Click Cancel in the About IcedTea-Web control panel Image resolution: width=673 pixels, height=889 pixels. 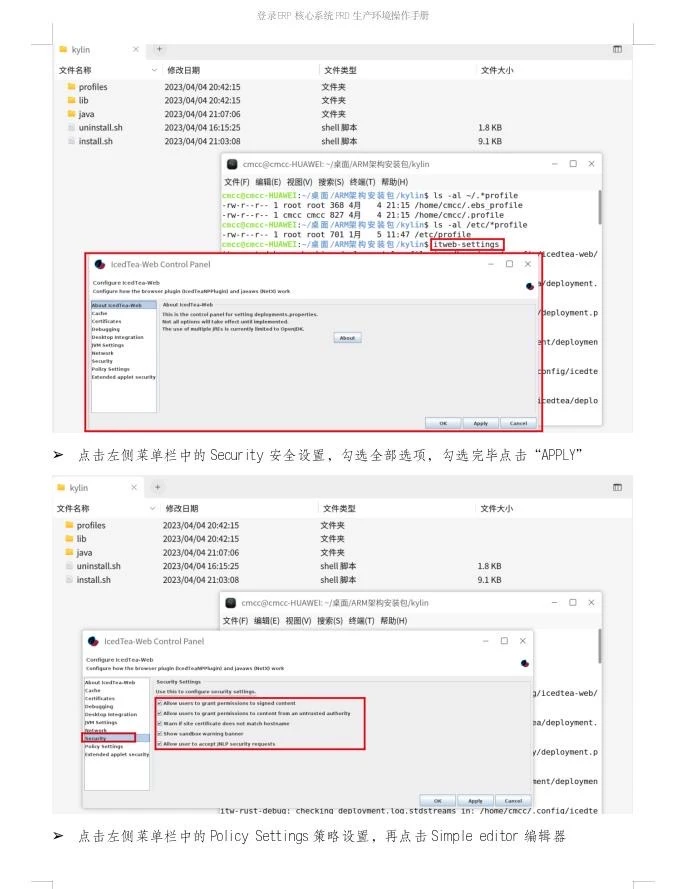click(x=518, y=423)
